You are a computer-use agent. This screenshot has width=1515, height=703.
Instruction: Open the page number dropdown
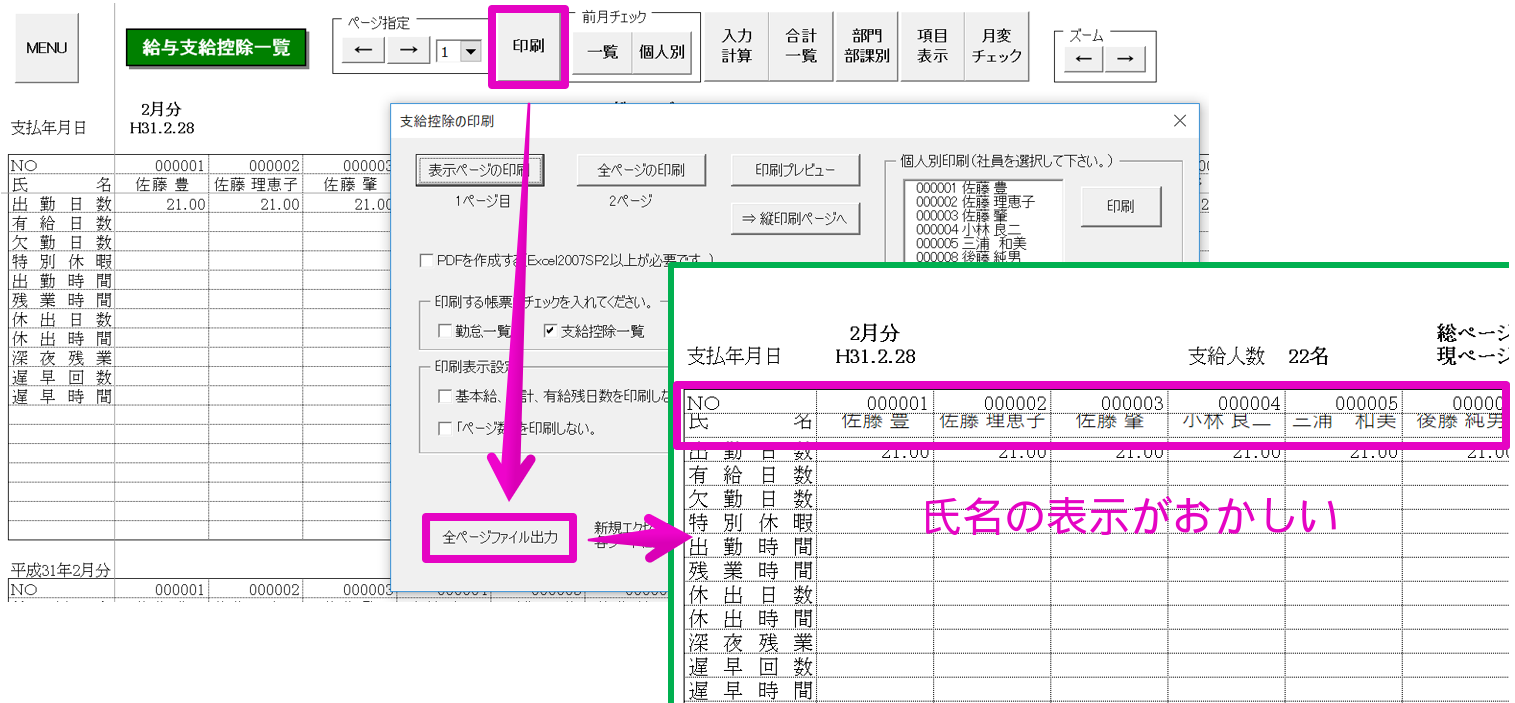point(470,52)
